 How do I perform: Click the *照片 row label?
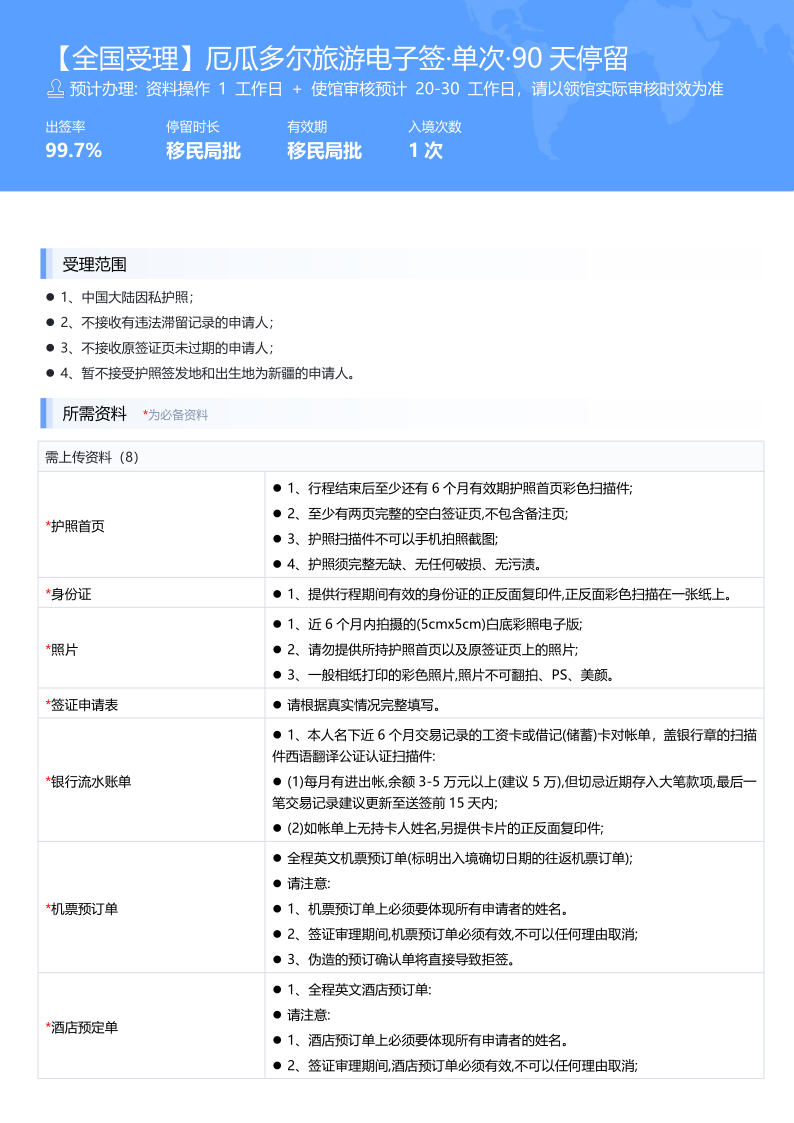pos(62,650)
